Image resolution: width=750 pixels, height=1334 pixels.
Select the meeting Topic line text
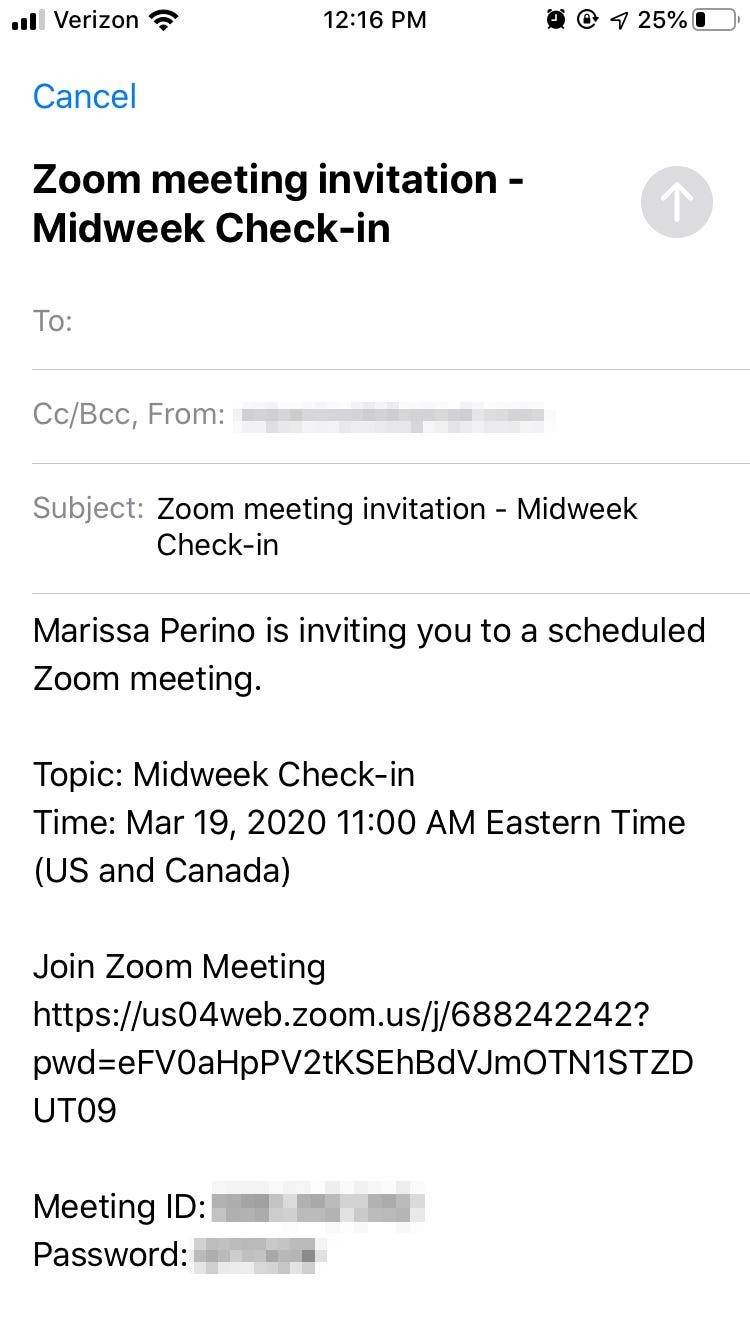(224, 774)
